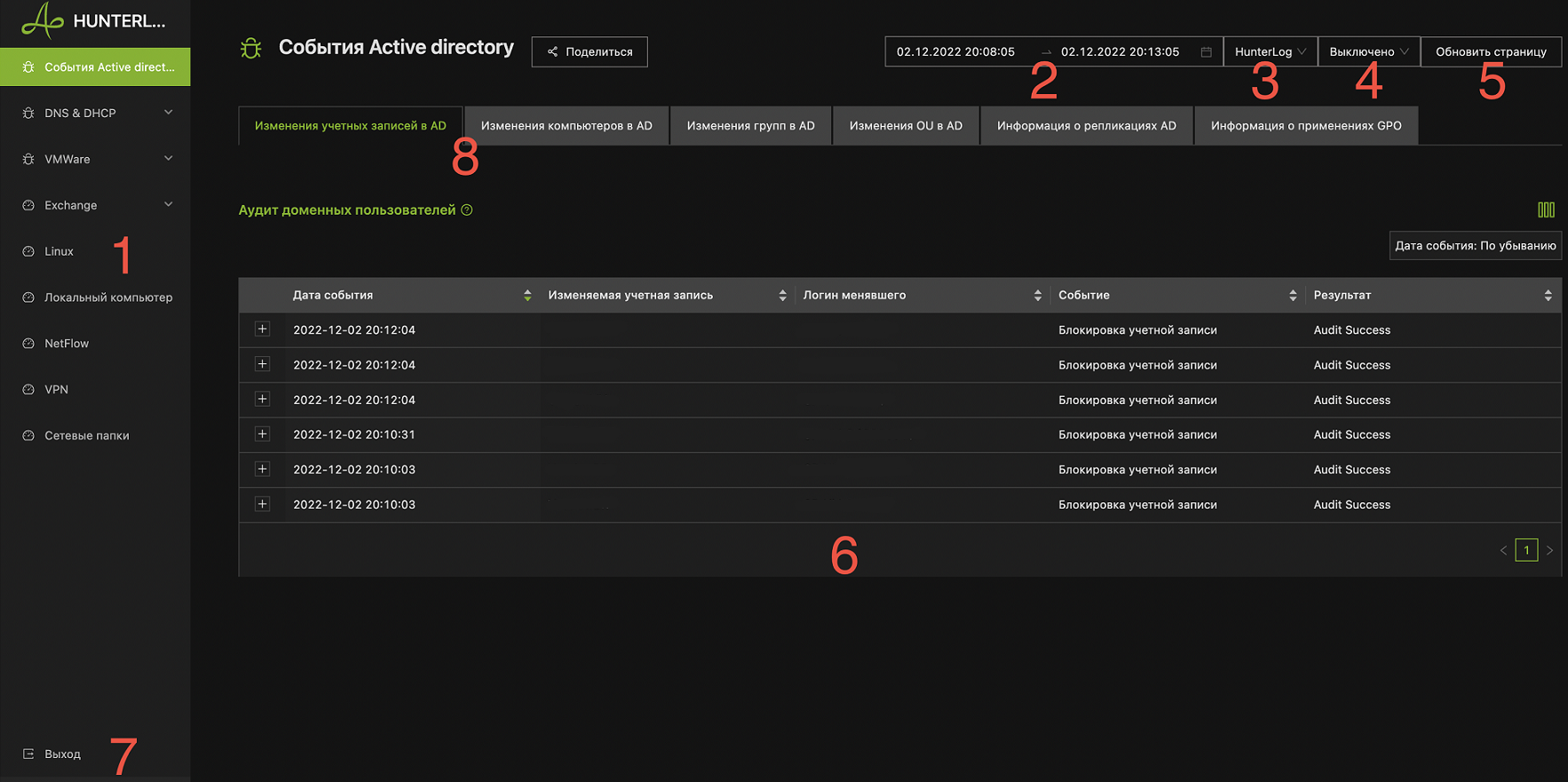Go to next page arrow in pagination
The width and height of the screenshot is (1568, 782).
coord(1549,551)
